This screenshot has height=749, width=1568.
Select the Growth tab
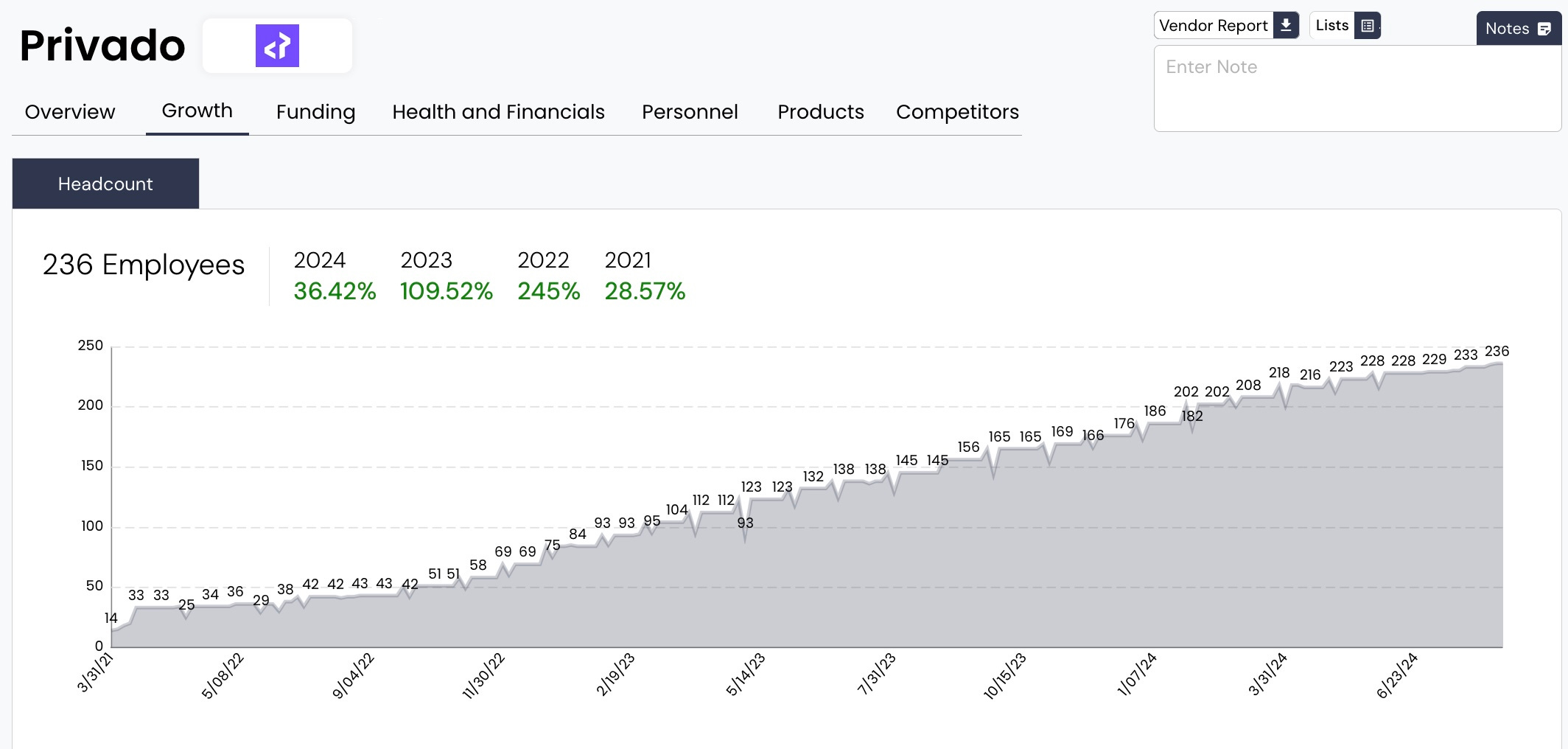tap(197, 111)
